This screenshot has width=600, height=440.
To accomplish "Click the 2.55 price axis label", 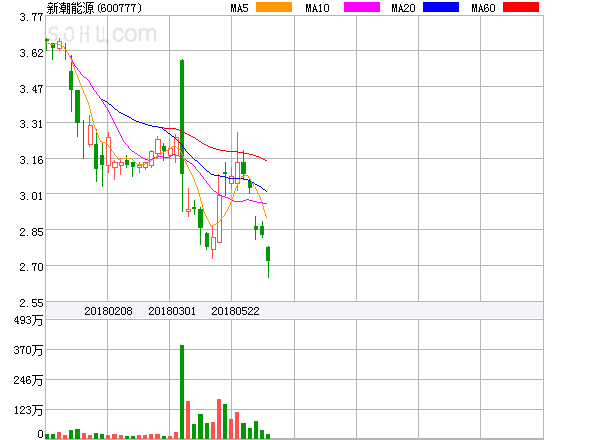I will (31, 303).
